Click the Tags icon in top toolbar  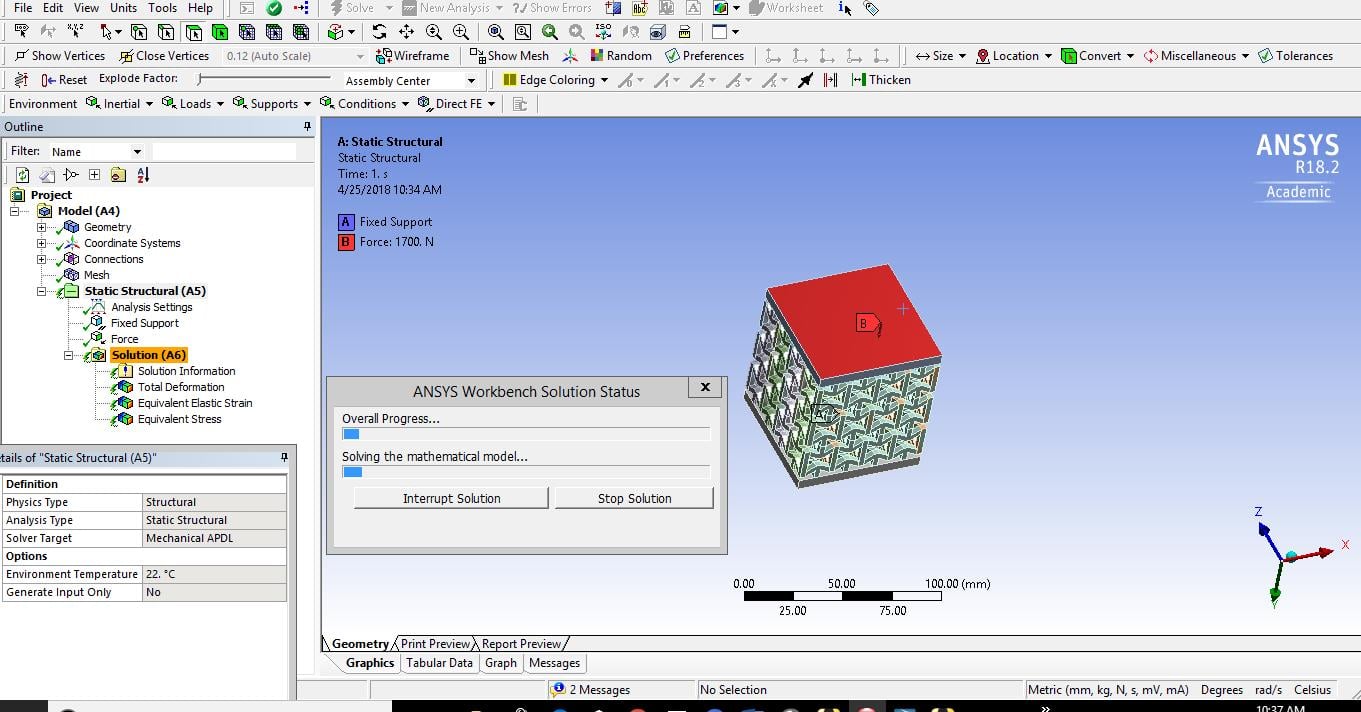click(871, 8)
